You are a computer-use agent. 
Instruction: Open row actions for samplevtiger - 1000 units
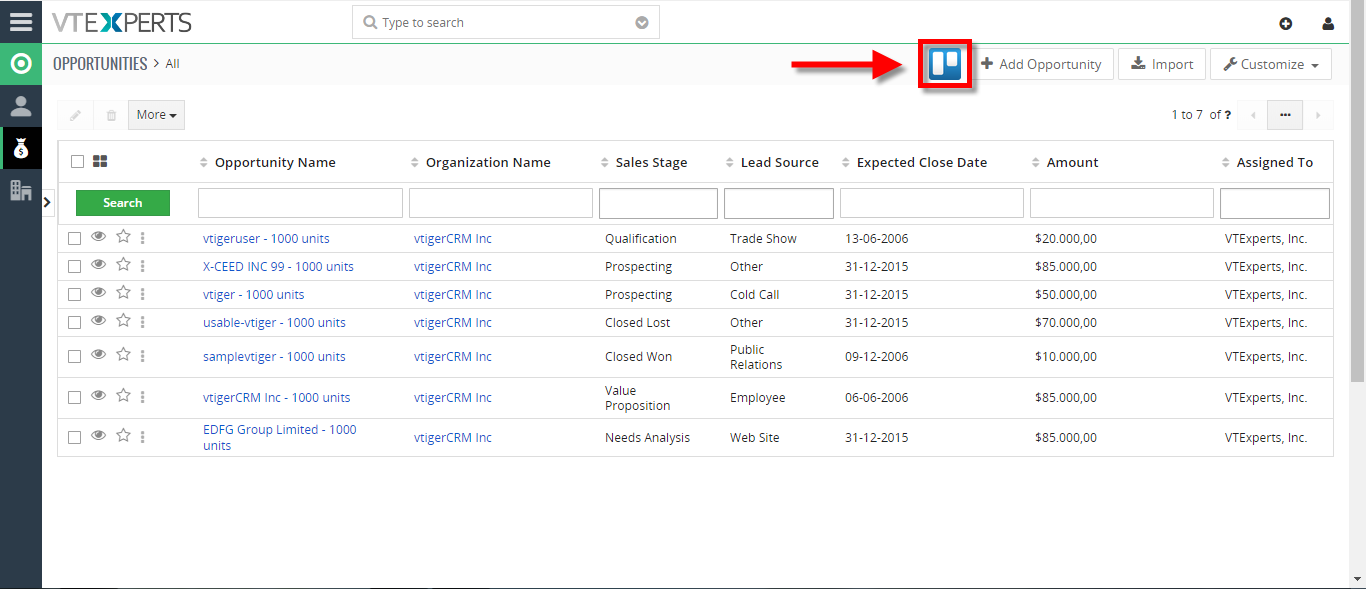click(x=143, y=356)
